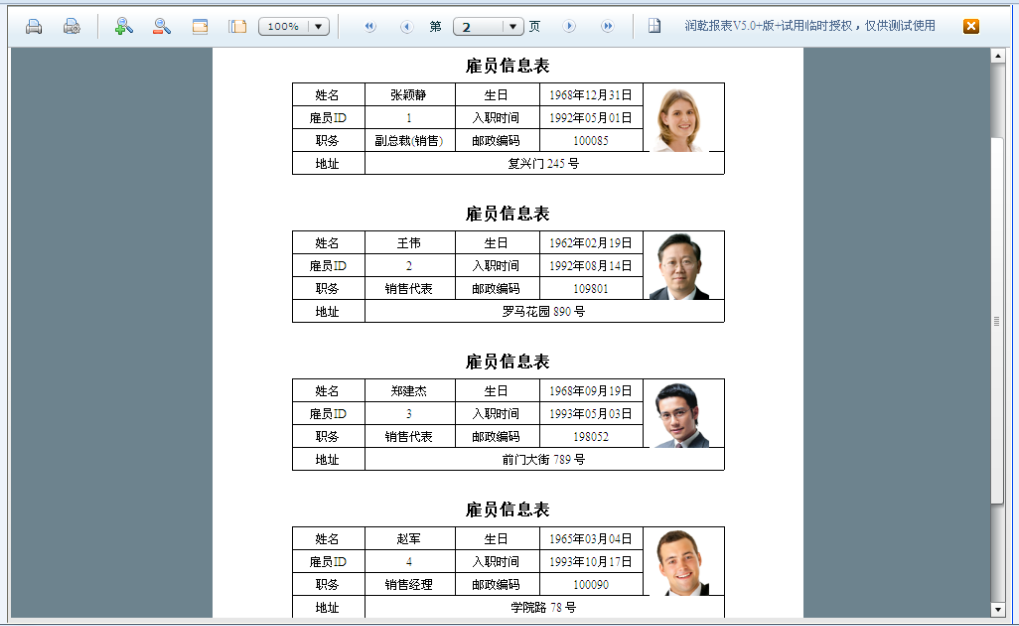1019x626 pixels.
Task: Click address 复兴门 245 号
Action: click(x=544, y=163)
